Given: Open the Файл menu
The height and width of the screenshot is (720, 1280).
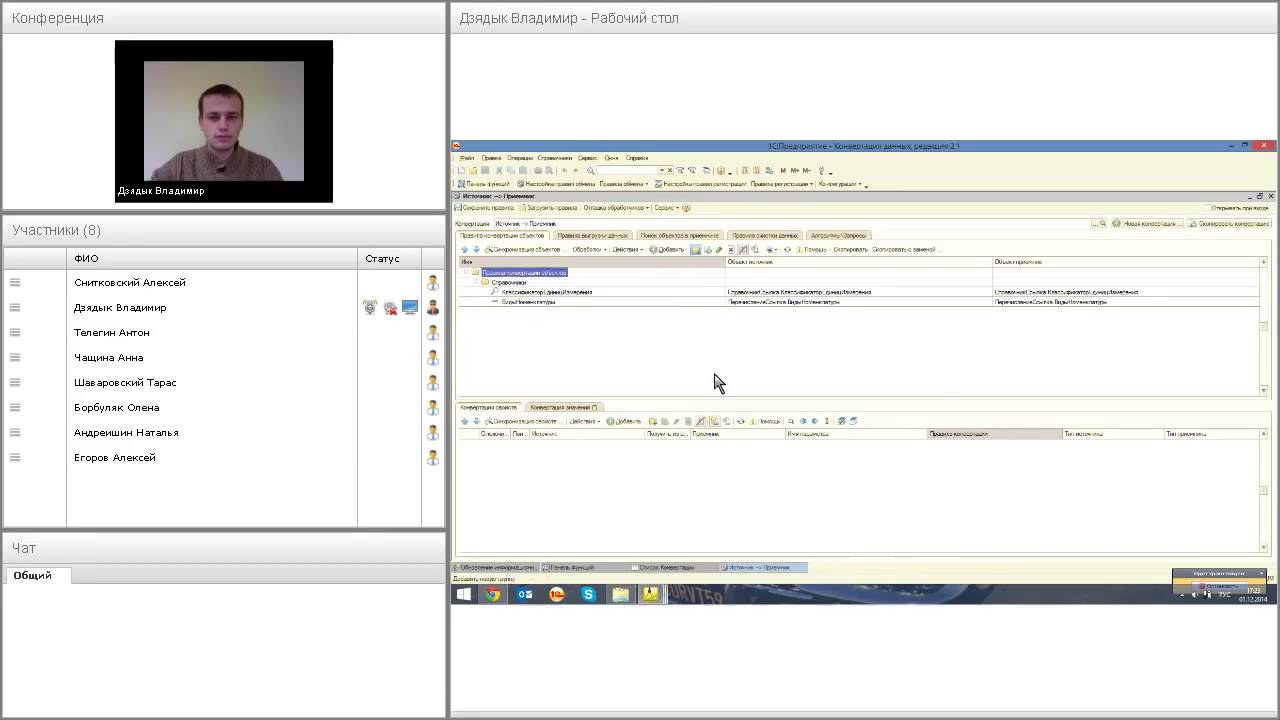Looking at the screenshot, I should 467,158.
